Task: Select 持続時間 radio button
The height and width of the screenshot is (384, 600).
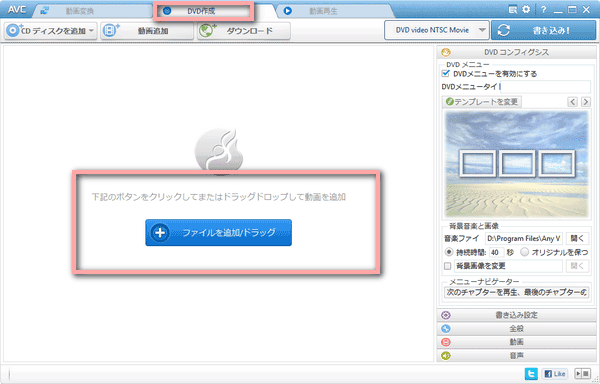Action: (449, 252)
